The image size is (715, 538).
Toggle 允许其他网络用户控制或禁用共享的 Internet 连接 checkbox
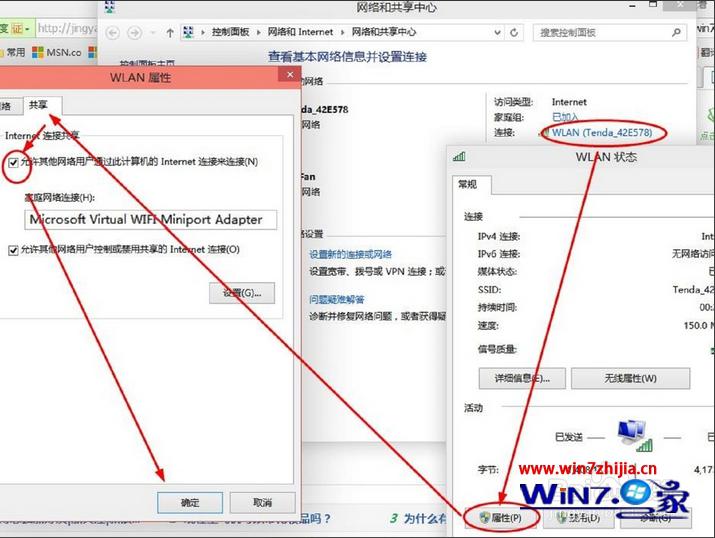click(13, 250)
